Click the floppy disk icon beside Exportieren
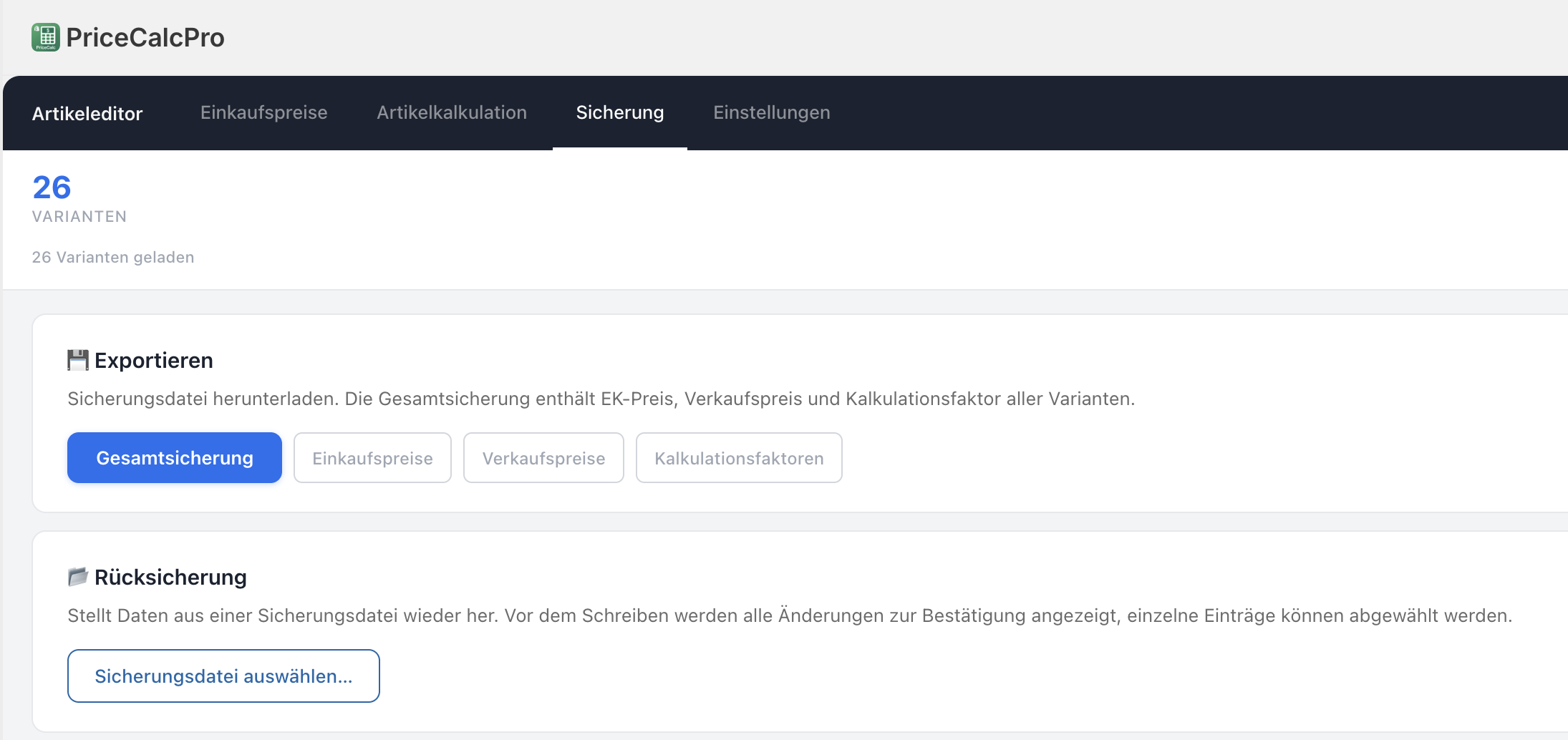1568x740 pixels. [x=78, y=360]
